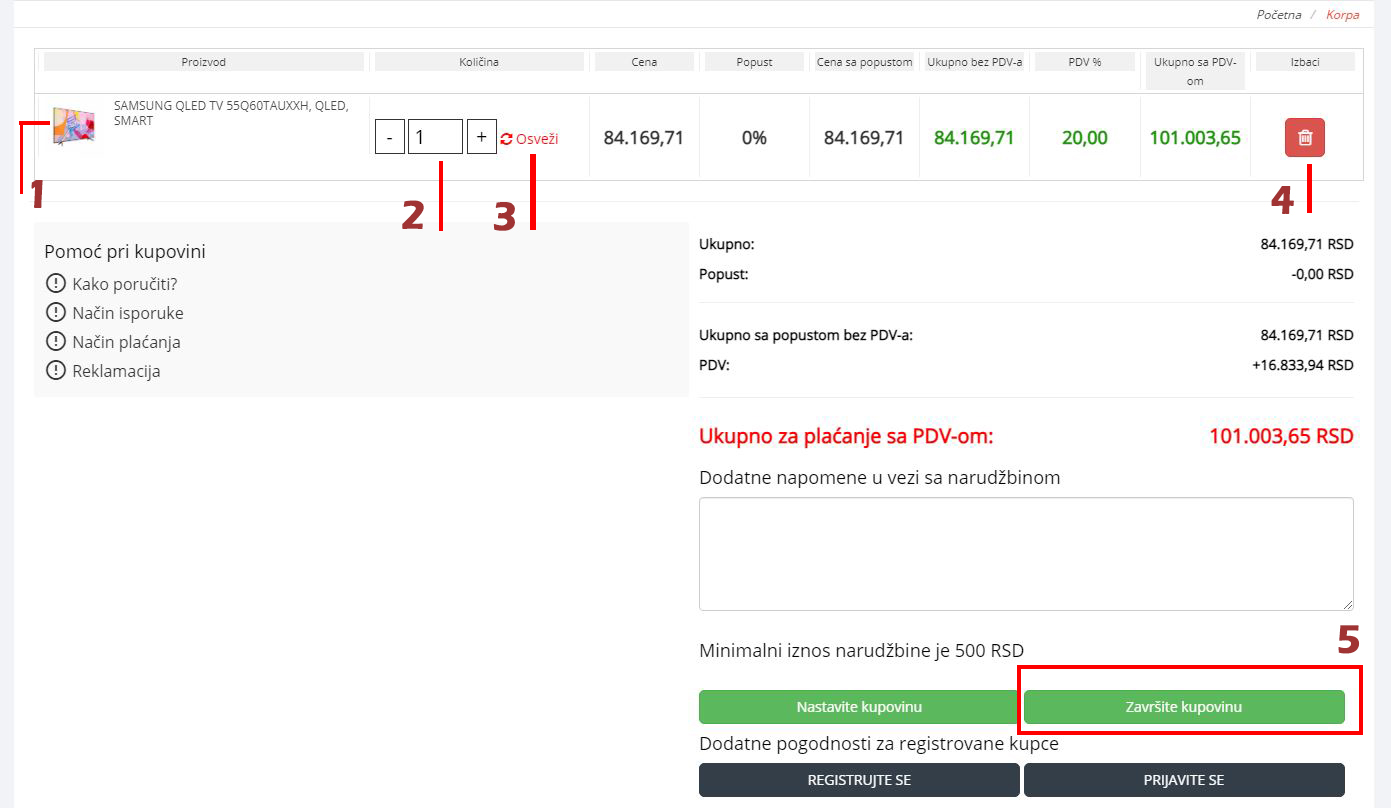Click the quantity input field
The width and height of the screenshot is (1391, 808).
(435, 137)
